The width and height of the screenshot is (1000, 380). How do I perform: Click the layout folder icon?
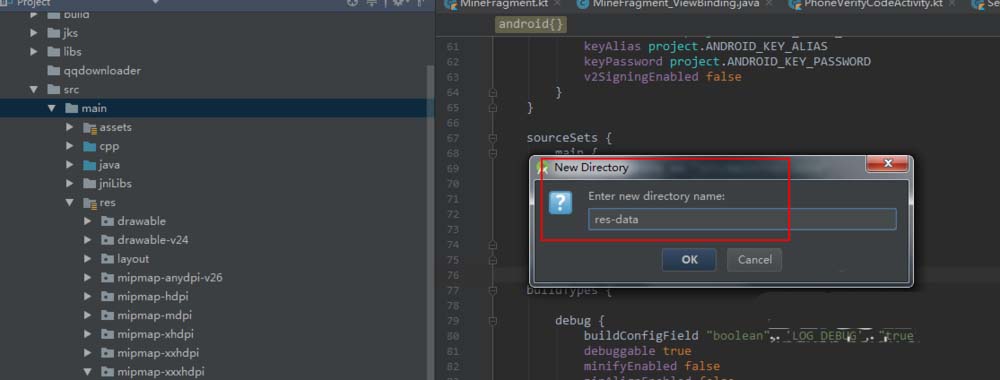point(107,259)
